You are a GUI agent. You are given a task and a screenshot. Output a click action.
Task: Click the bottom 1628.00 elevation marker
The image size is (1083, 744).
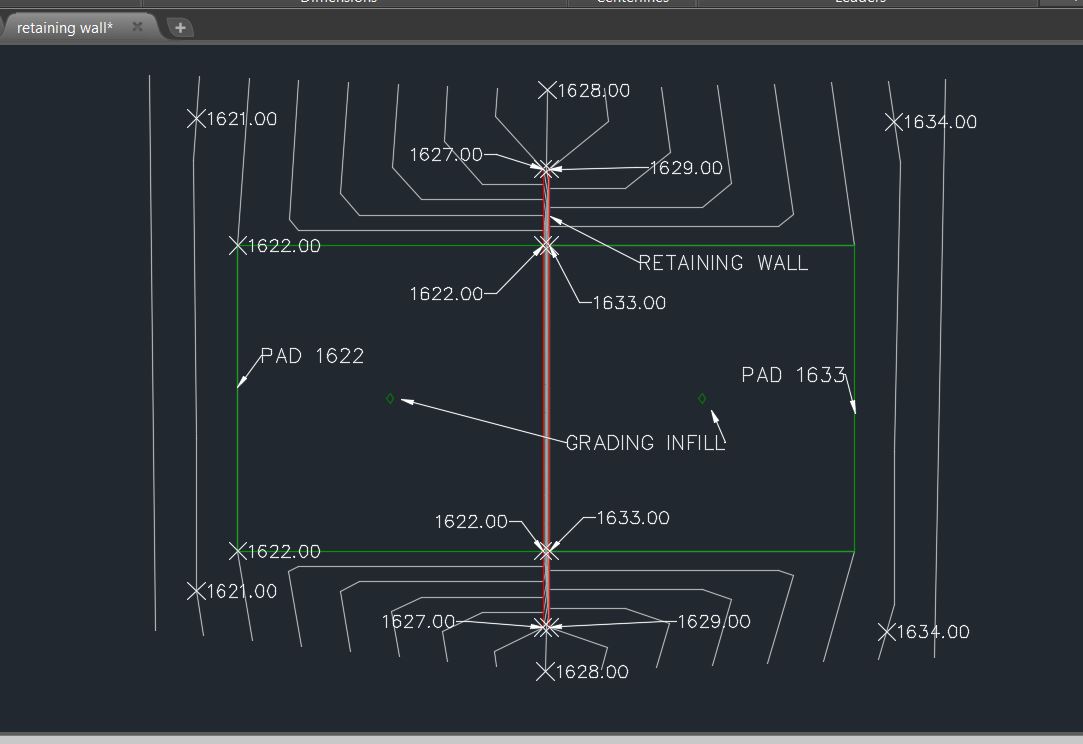(546, 670)
